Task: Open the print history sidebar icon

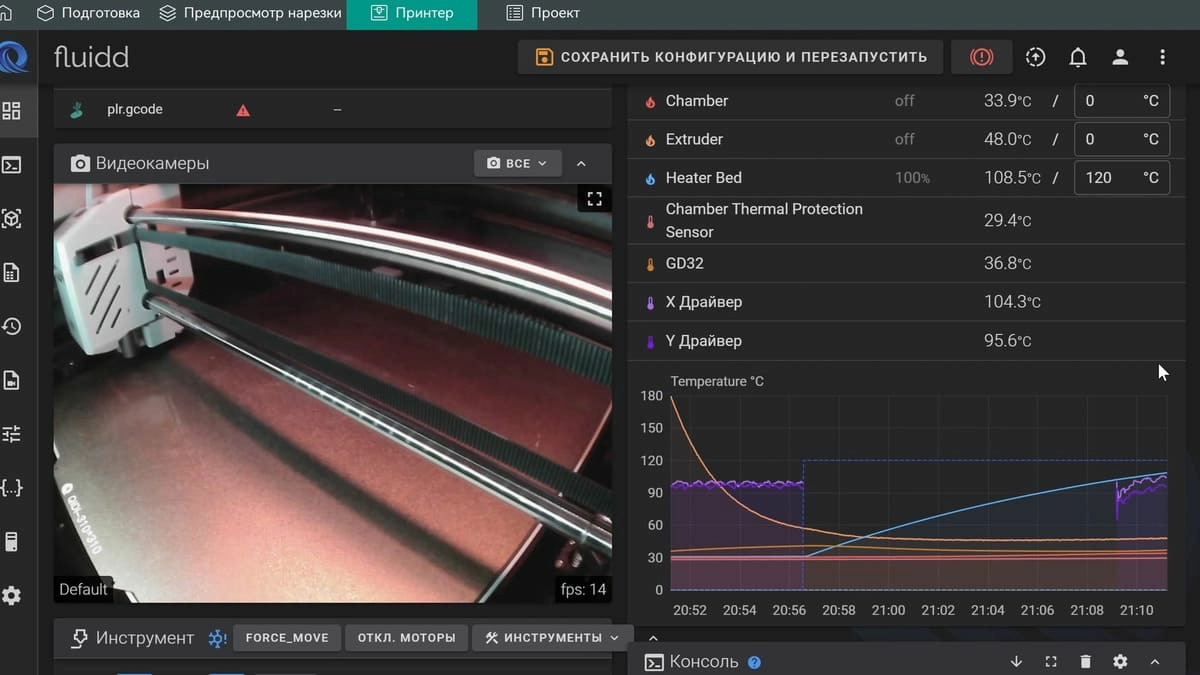Action: [x=12, y=327]
